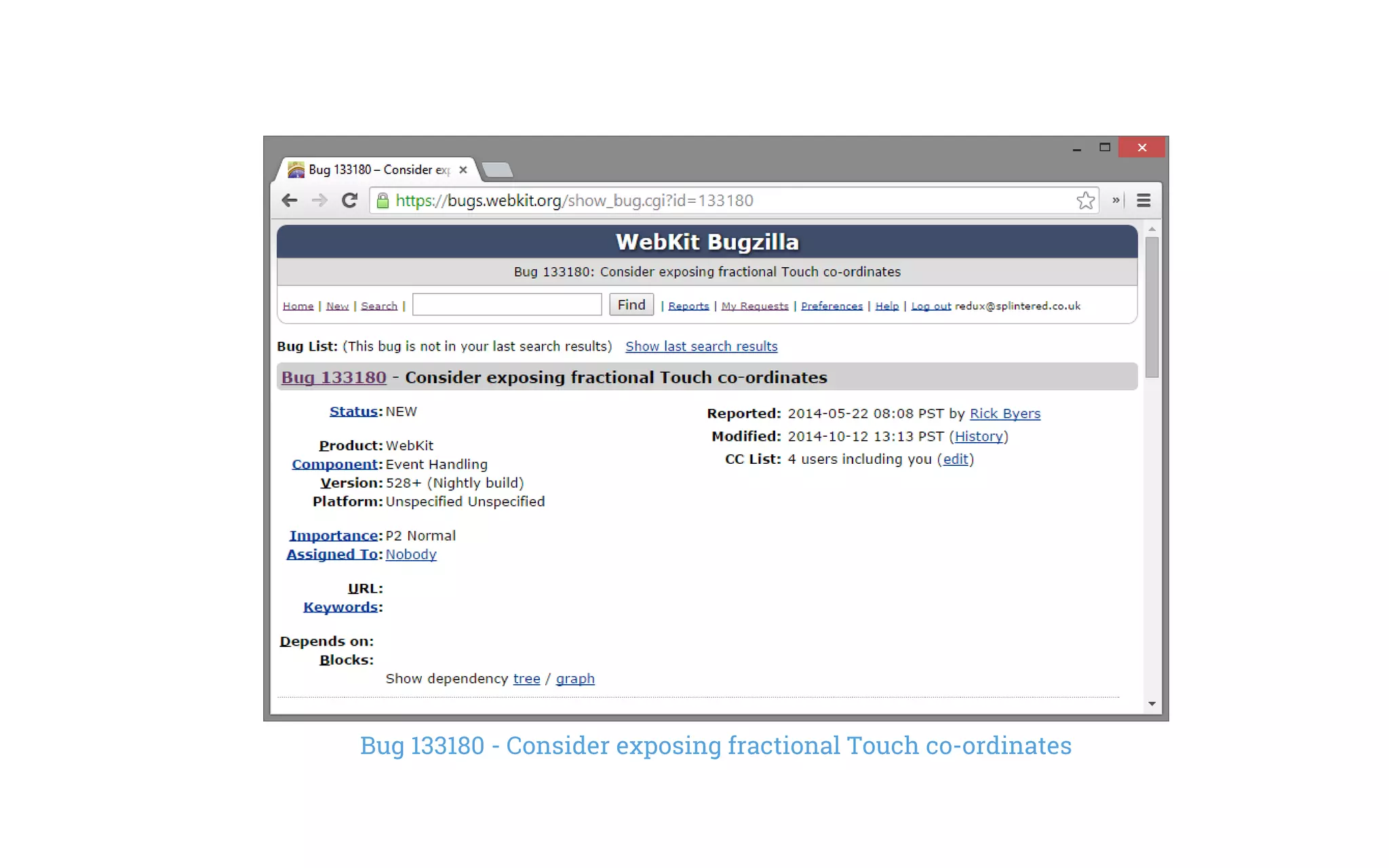1389x868 pixels.
Task: Click the redux@splintered.co.uk account text
Action: (x=1017, y=307)
